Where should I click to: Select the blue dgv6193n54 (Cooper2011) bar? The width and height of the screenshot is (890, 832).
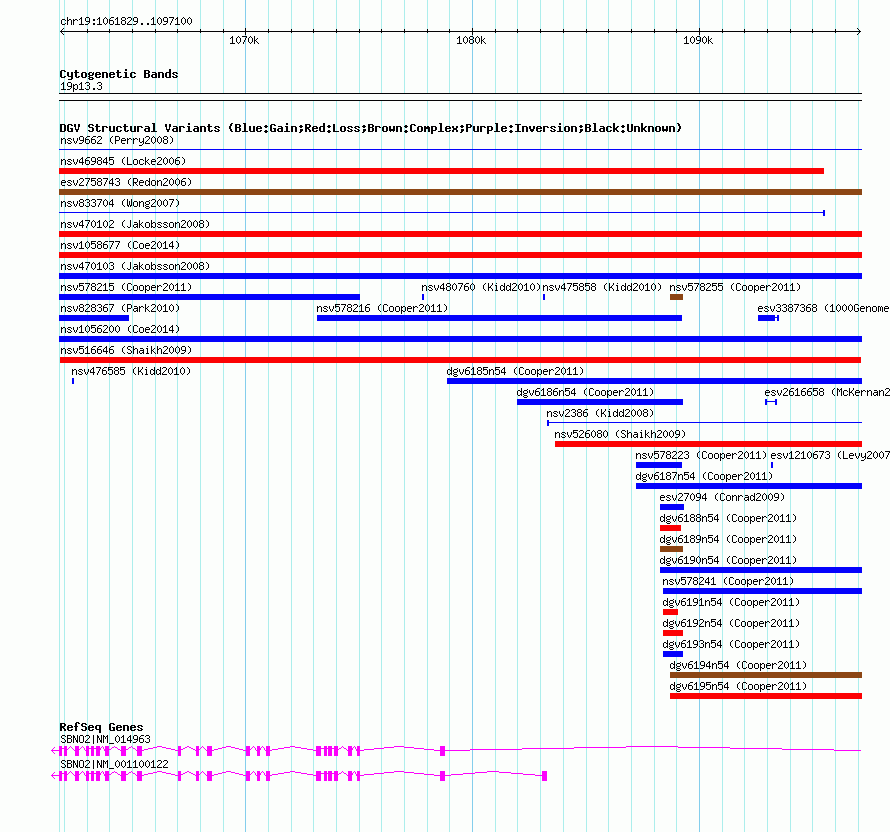click(673, 654)
